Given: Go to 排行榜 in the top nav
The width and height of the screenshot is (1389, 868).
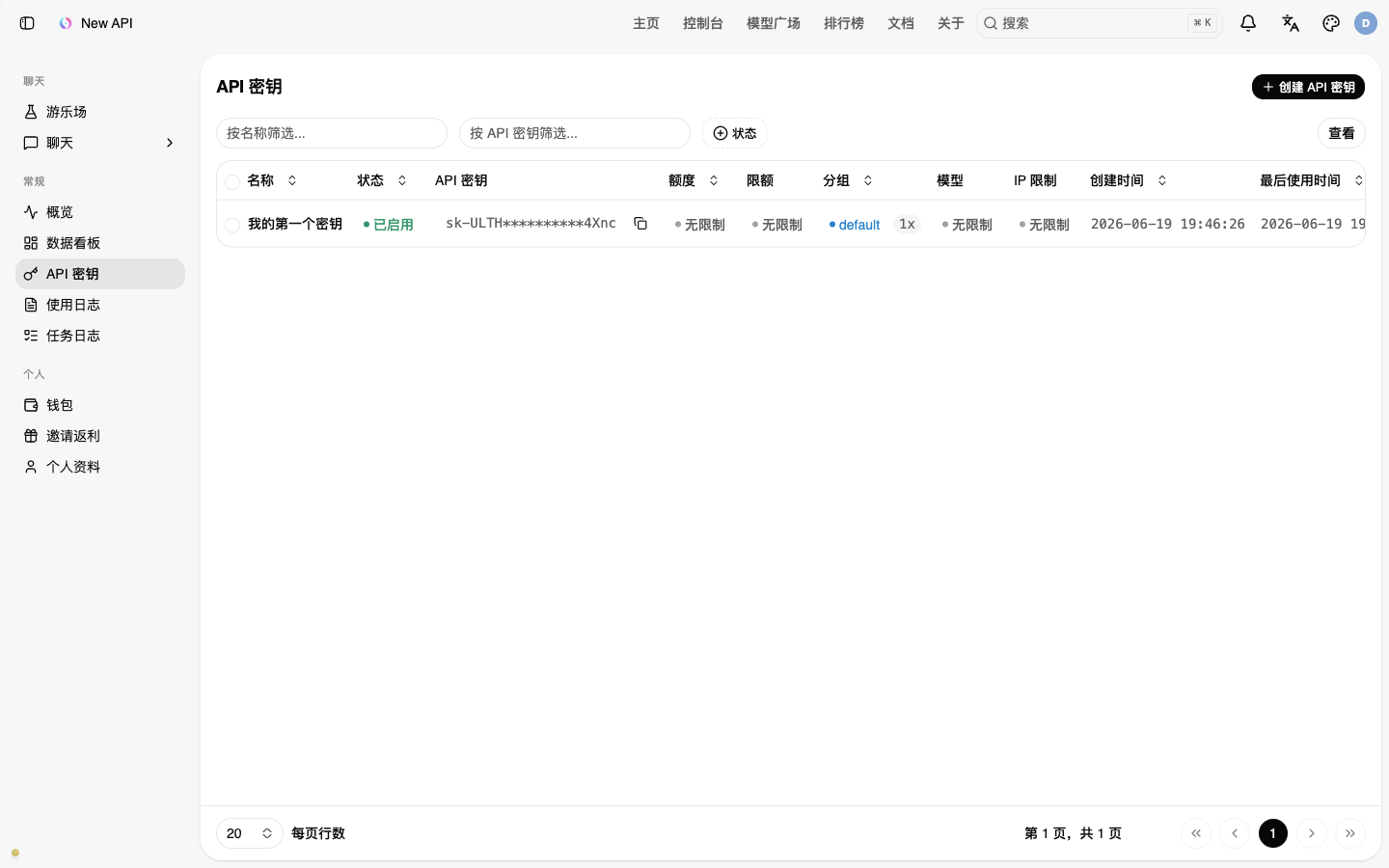Looking at the screenshot, I should [844, 23].
